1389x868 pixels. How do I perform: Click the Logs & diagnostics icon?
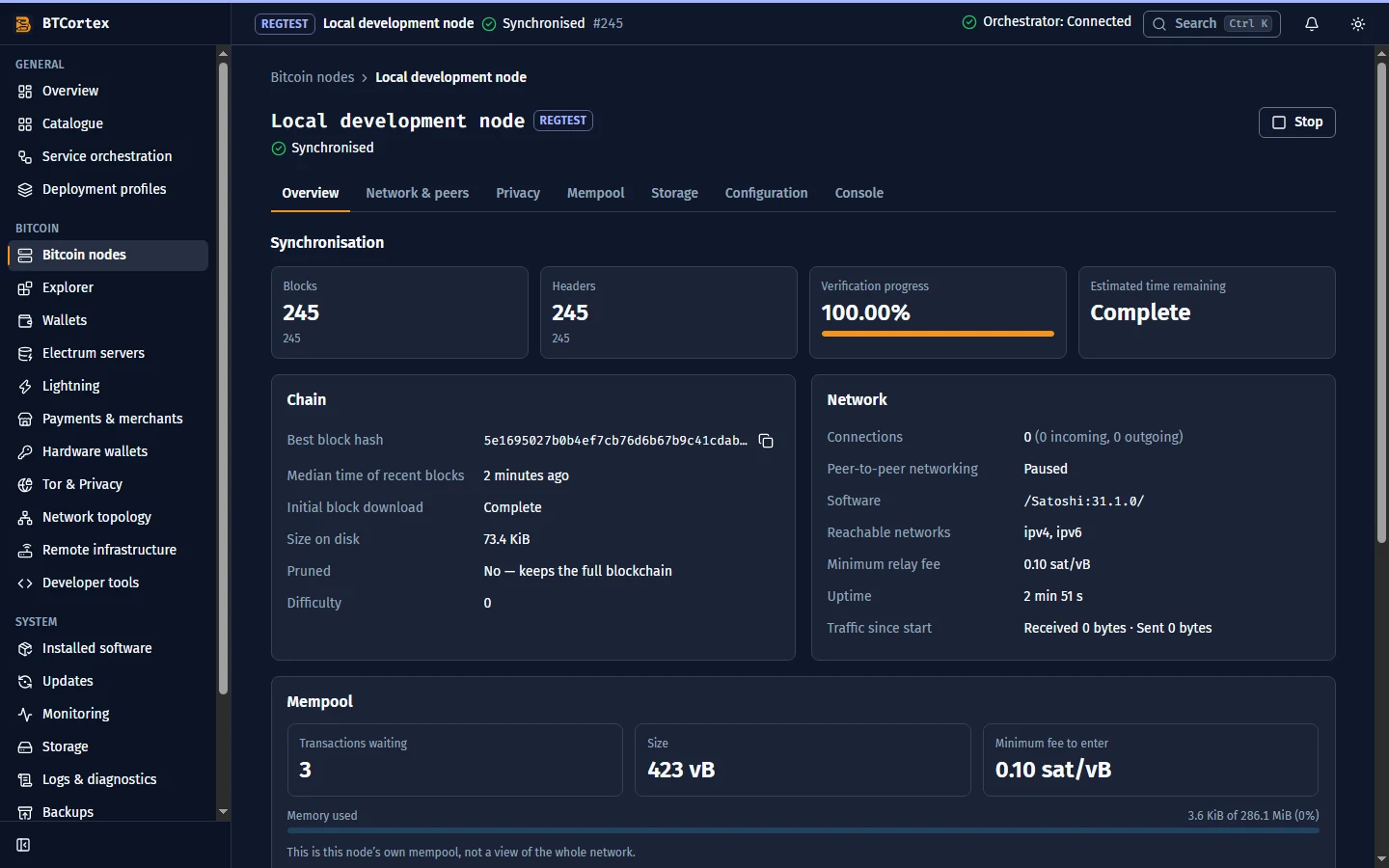pos(25,780)
